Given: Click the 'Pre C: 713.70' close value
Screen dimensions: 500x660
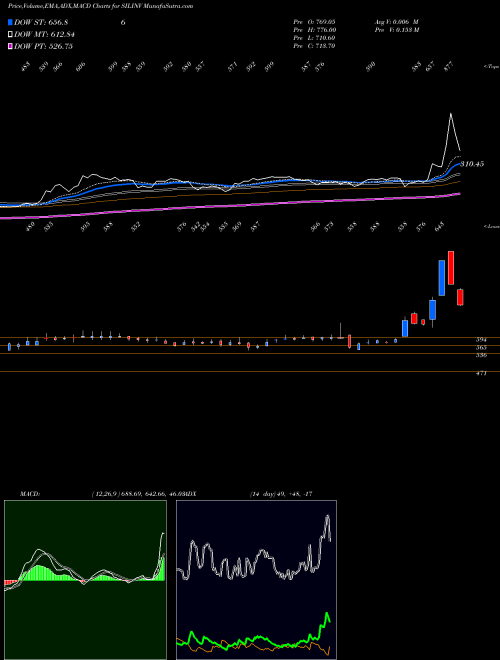Looking at the screenshot, I should pos(314,46).
